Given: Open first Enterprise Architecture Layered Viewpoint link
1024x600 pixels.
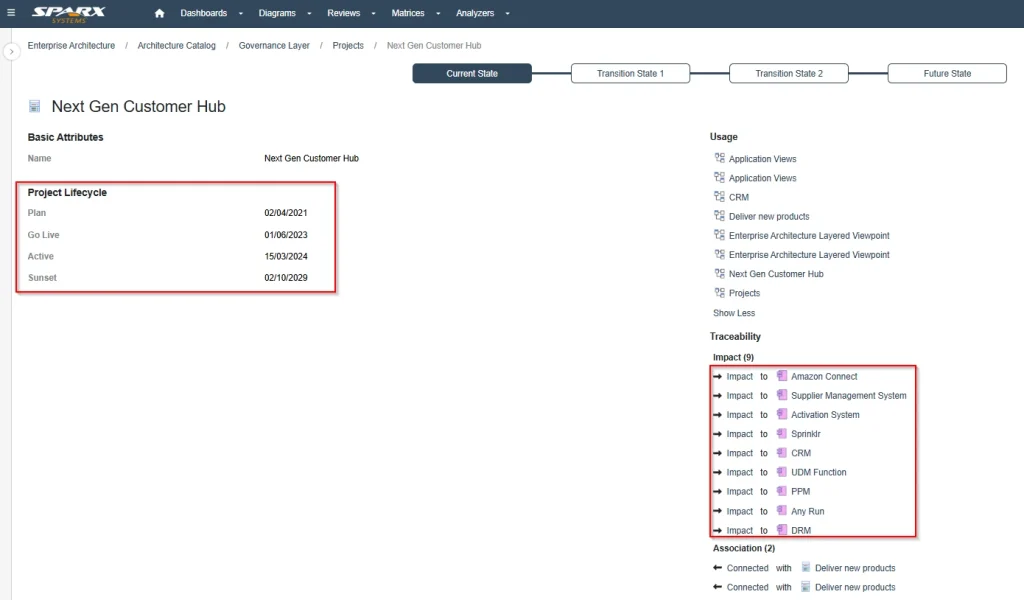Looking at the screenshot, I should pos(809,236).
